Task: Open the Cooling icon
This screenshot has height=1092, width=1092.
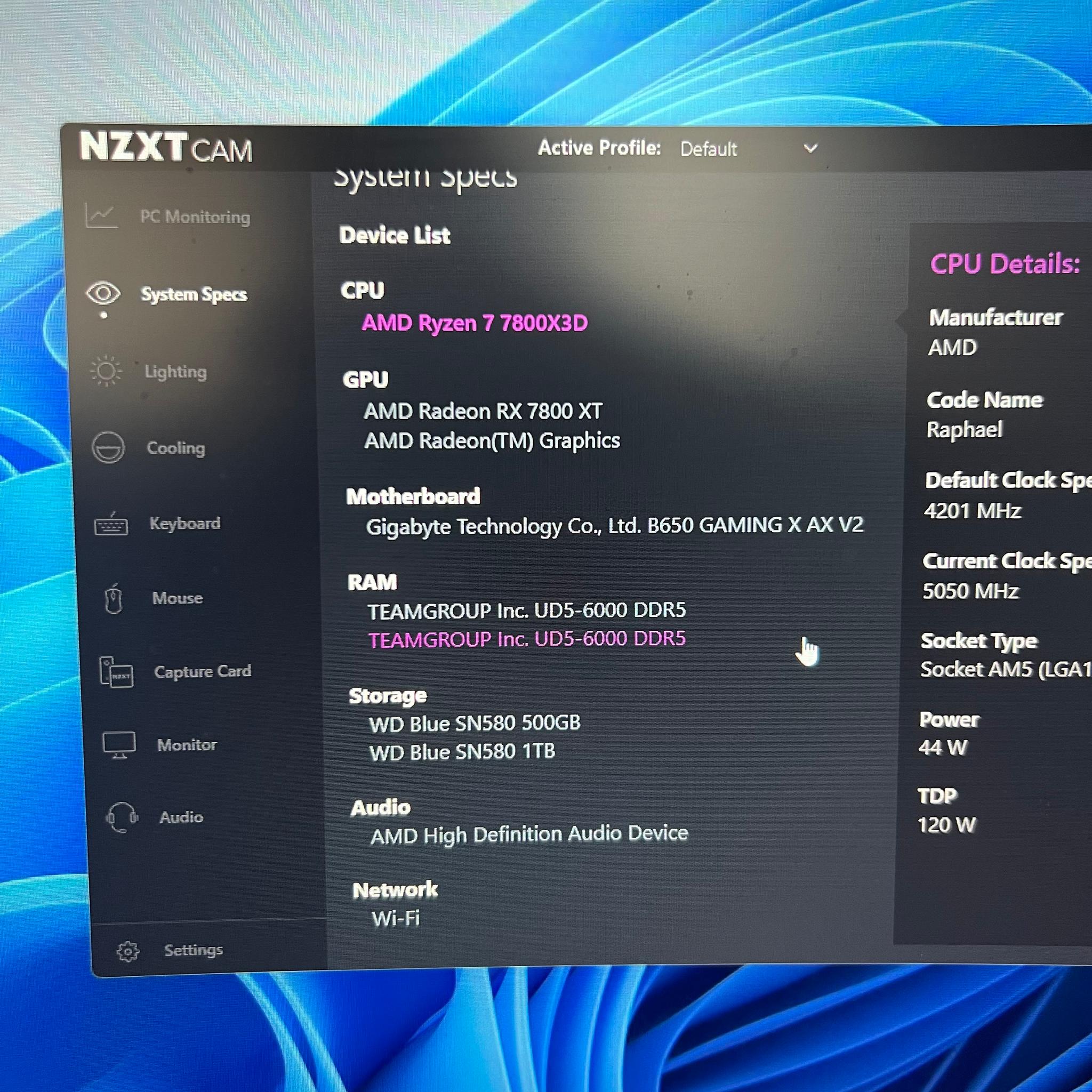Action: click(x=108, y=448)
